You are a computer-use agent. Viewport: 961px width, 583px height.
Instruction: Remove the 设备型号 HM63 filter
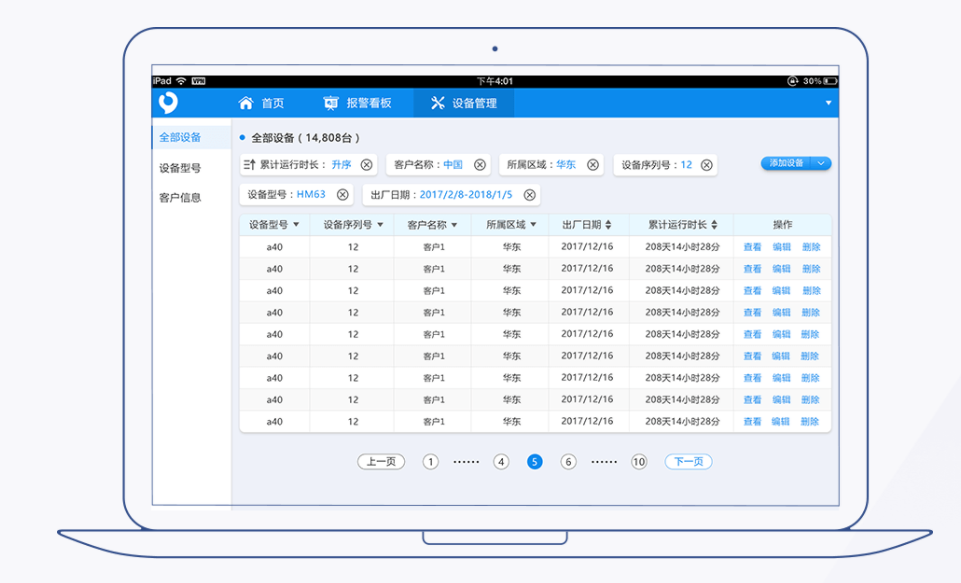[343, 194]
